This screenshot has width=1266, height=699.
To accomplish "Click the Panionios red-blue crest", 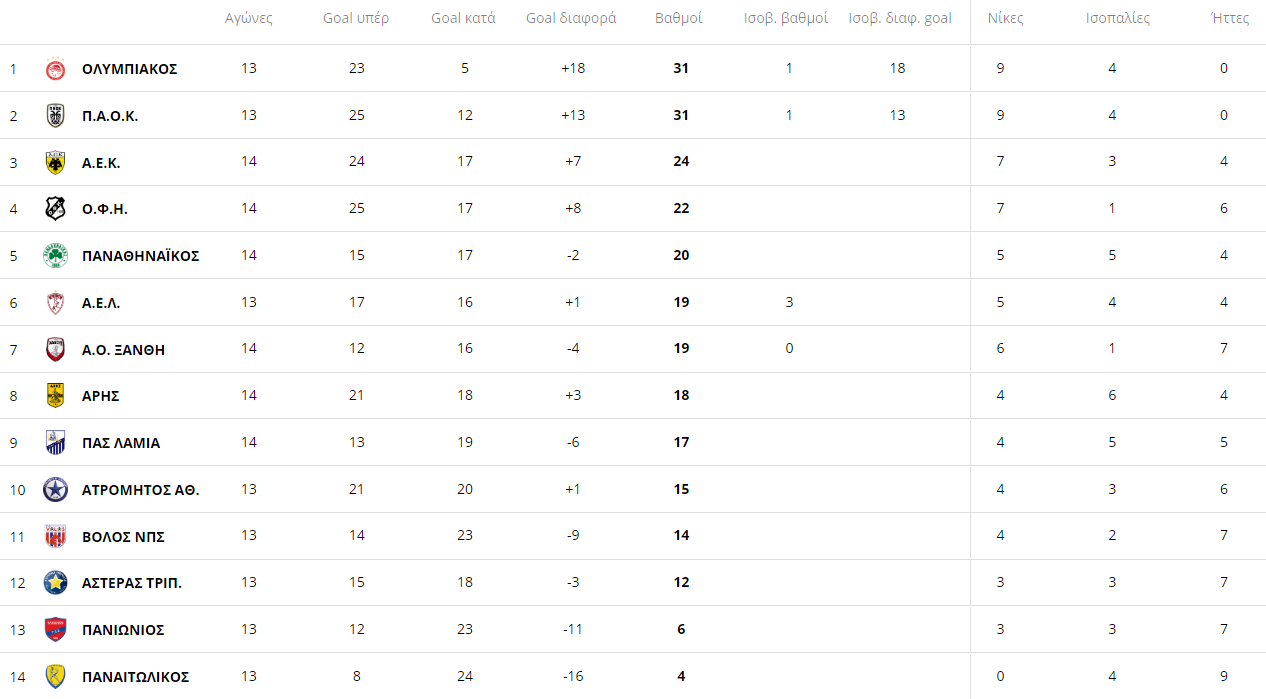I will tap(55, 630).
